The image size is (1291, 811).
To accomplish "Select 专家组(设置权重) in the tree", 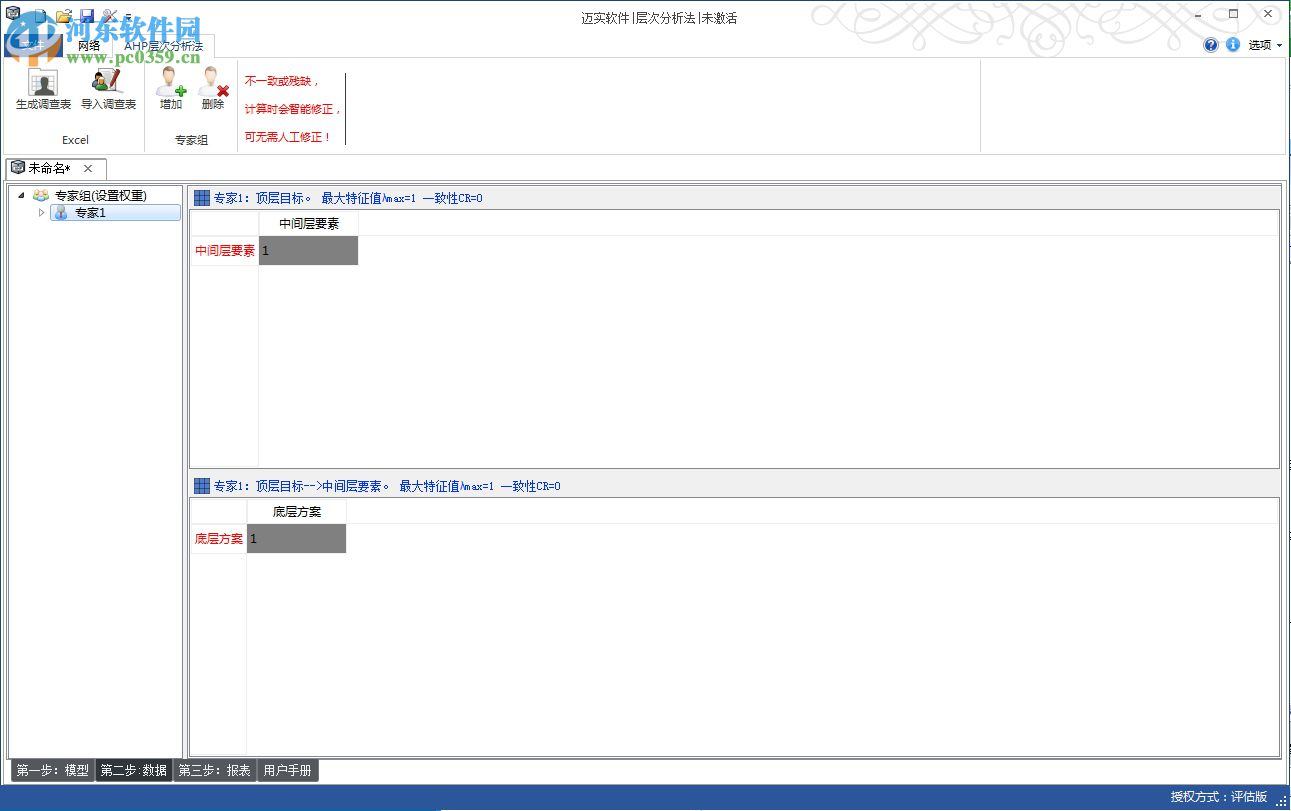I will (100, 196).
